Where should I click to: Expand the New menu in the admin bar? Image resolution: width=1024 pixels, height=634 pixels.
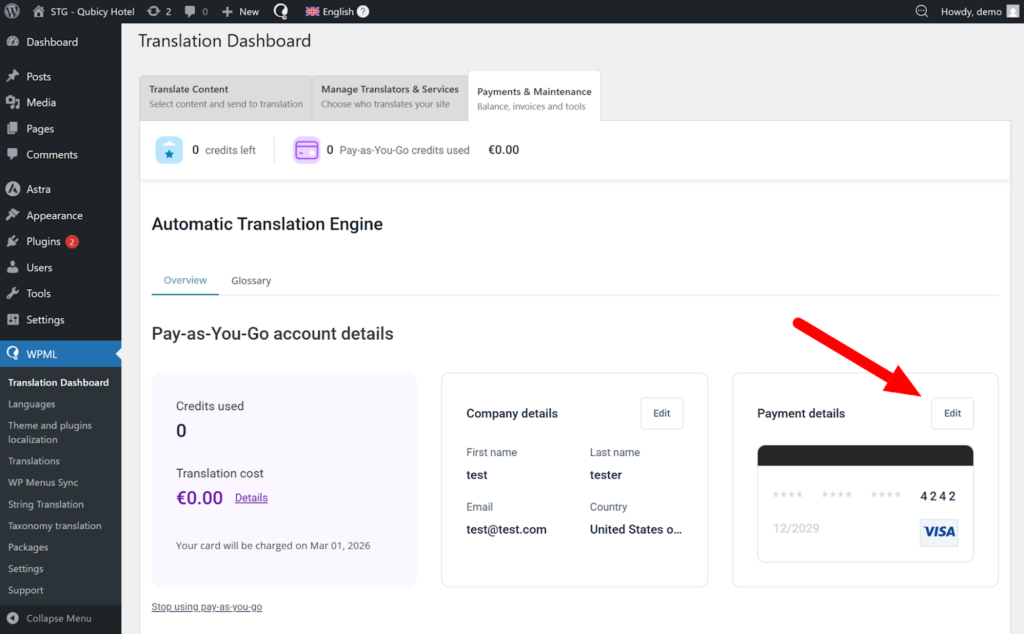point(239,11)
